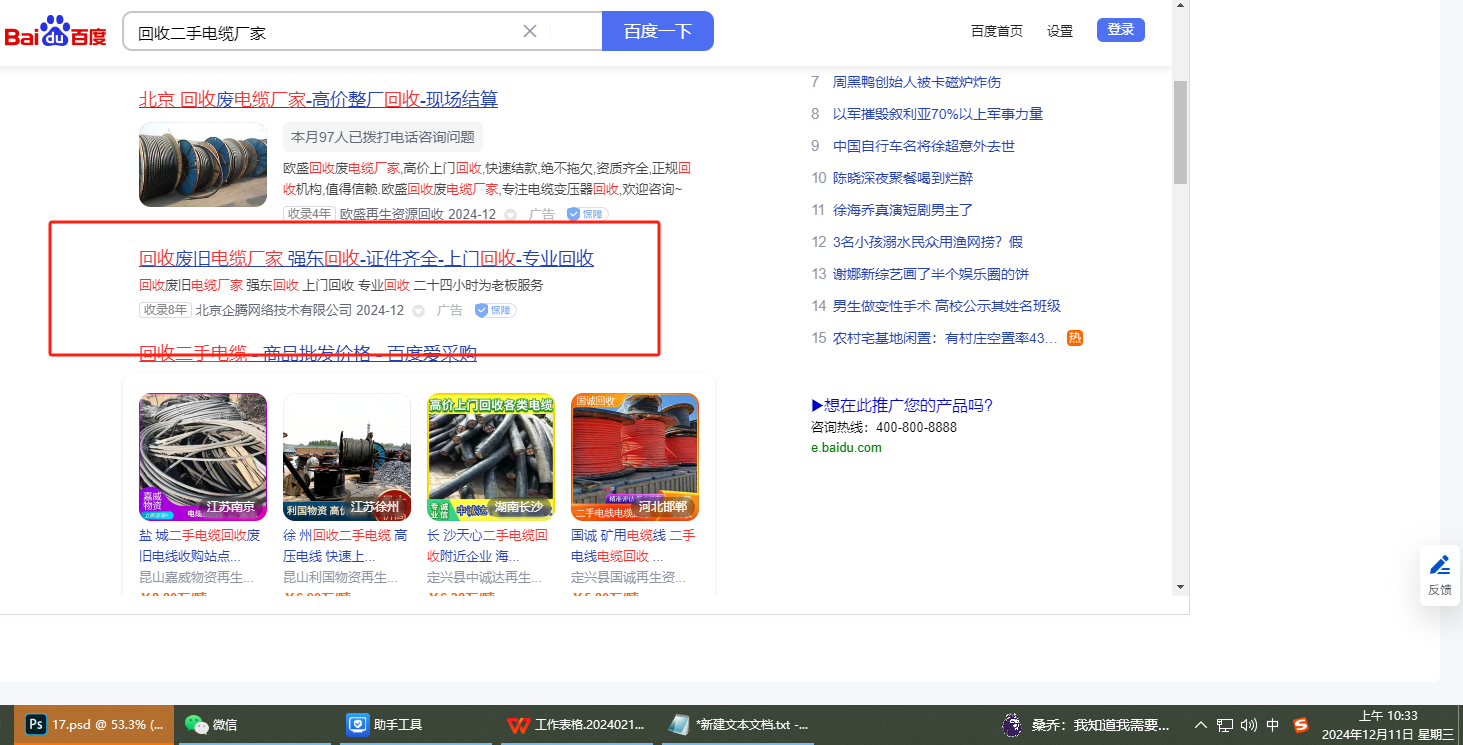Screen dimensions: 1463x745
Task: Expand the dropdown icon beside 欧盛再生资源回收 2024-12
Action: pyautogui.click(x=510, y=214)
